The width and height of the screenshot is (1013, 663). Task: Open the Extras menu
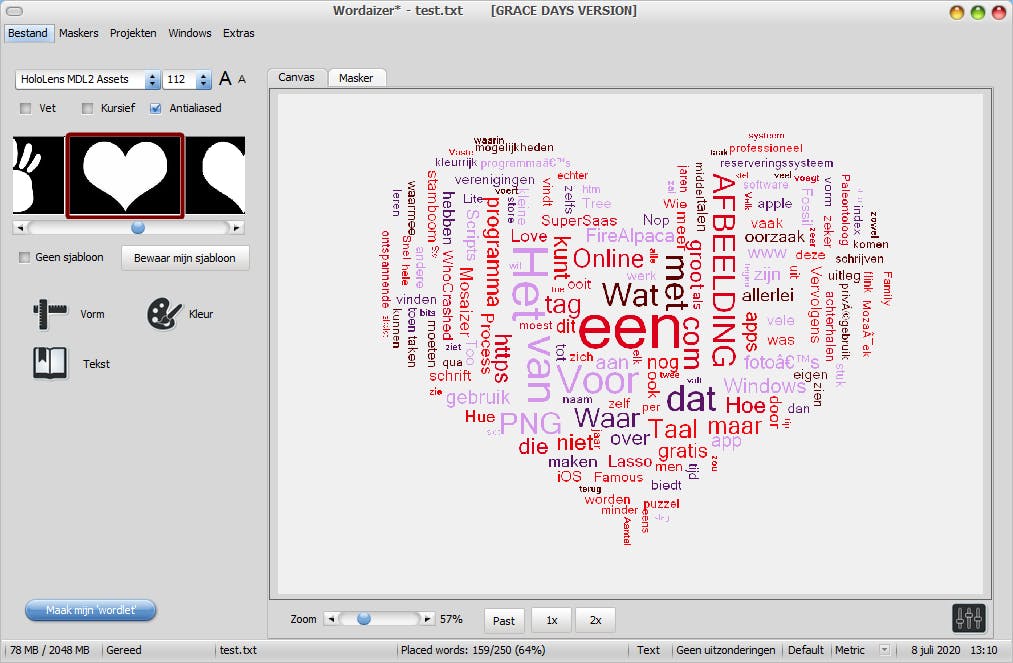[239, 33]
